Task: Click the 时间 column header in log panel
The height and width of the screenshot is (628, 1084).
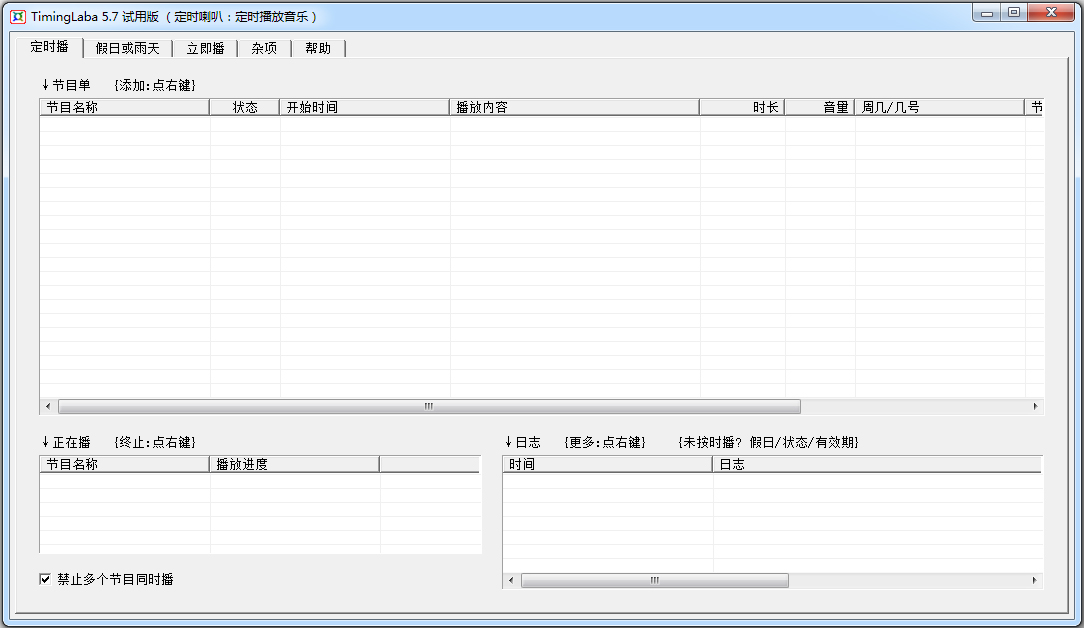Action: (x=607, y=464)
